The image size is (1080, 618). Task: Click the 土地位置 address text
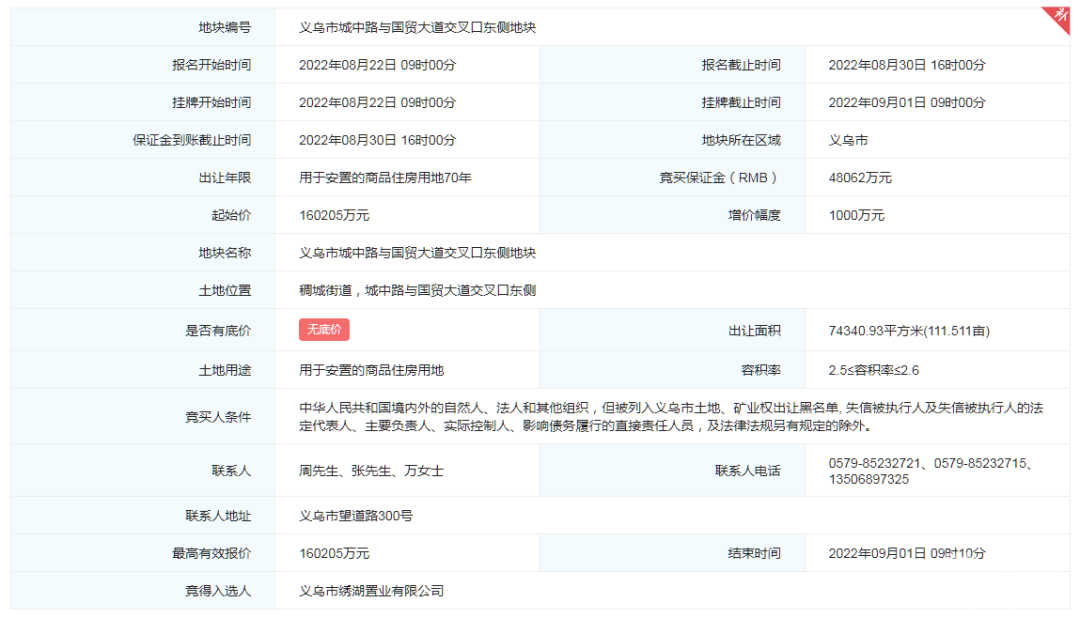coord(417,291)
